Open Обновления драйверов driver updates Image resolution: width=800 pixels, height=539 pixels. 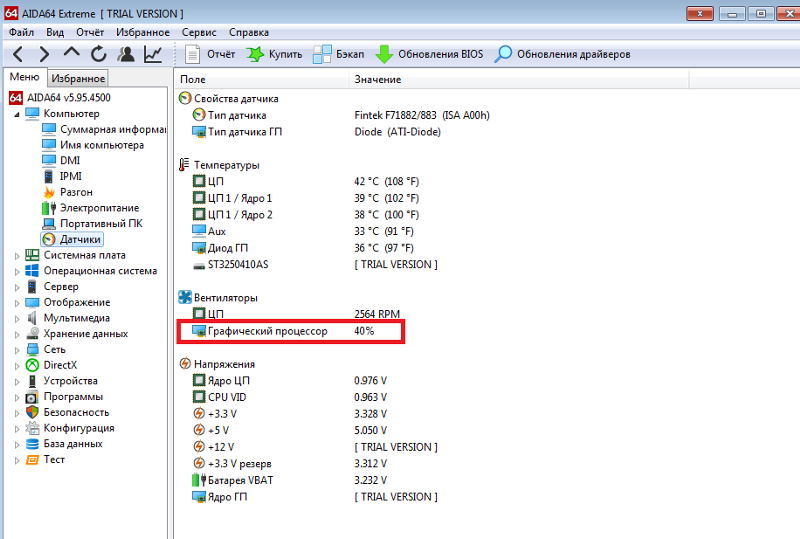coord(562,54)
